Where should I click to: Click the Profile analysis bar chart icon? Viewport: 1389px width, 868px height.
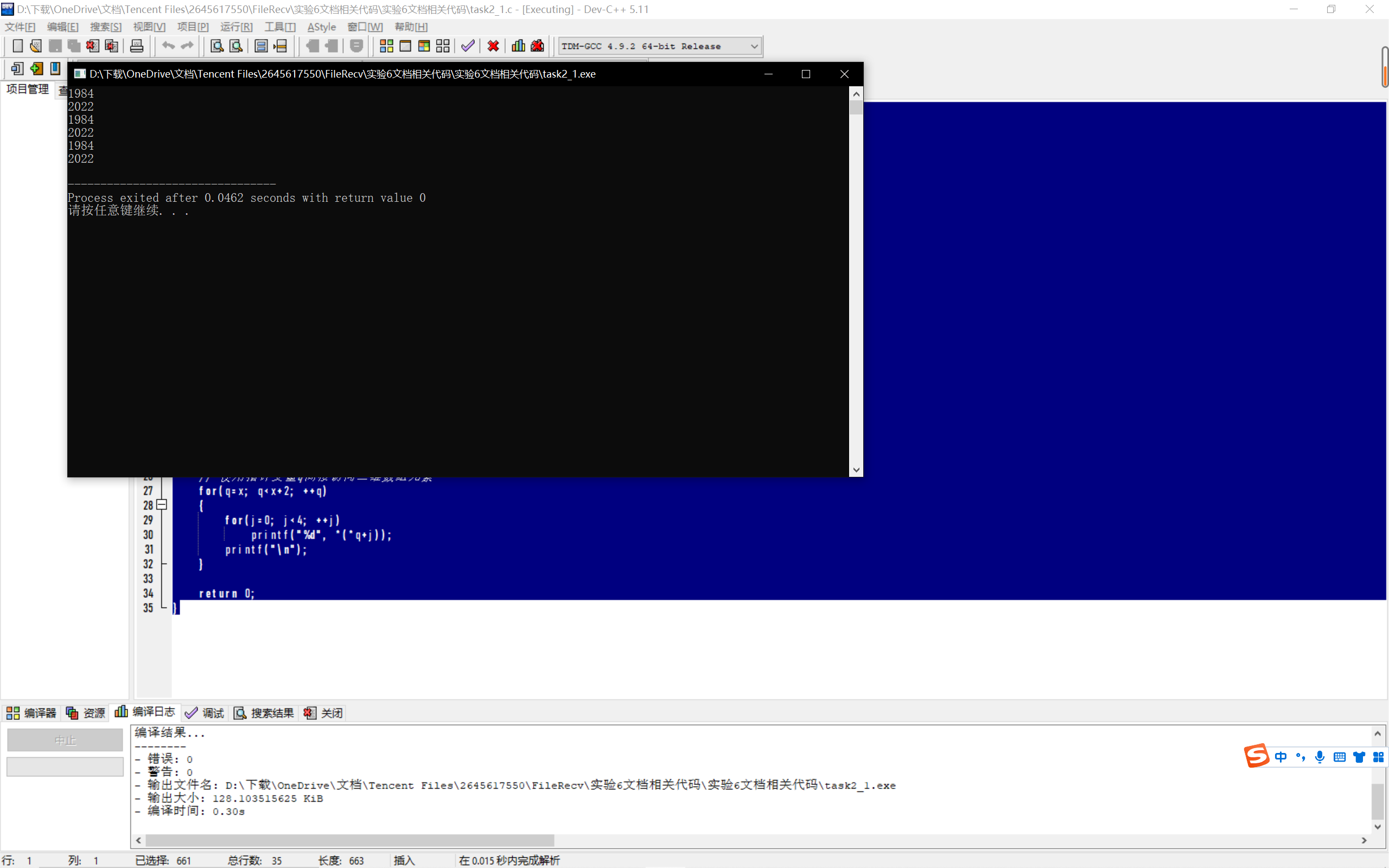click(x=518, y=46)
